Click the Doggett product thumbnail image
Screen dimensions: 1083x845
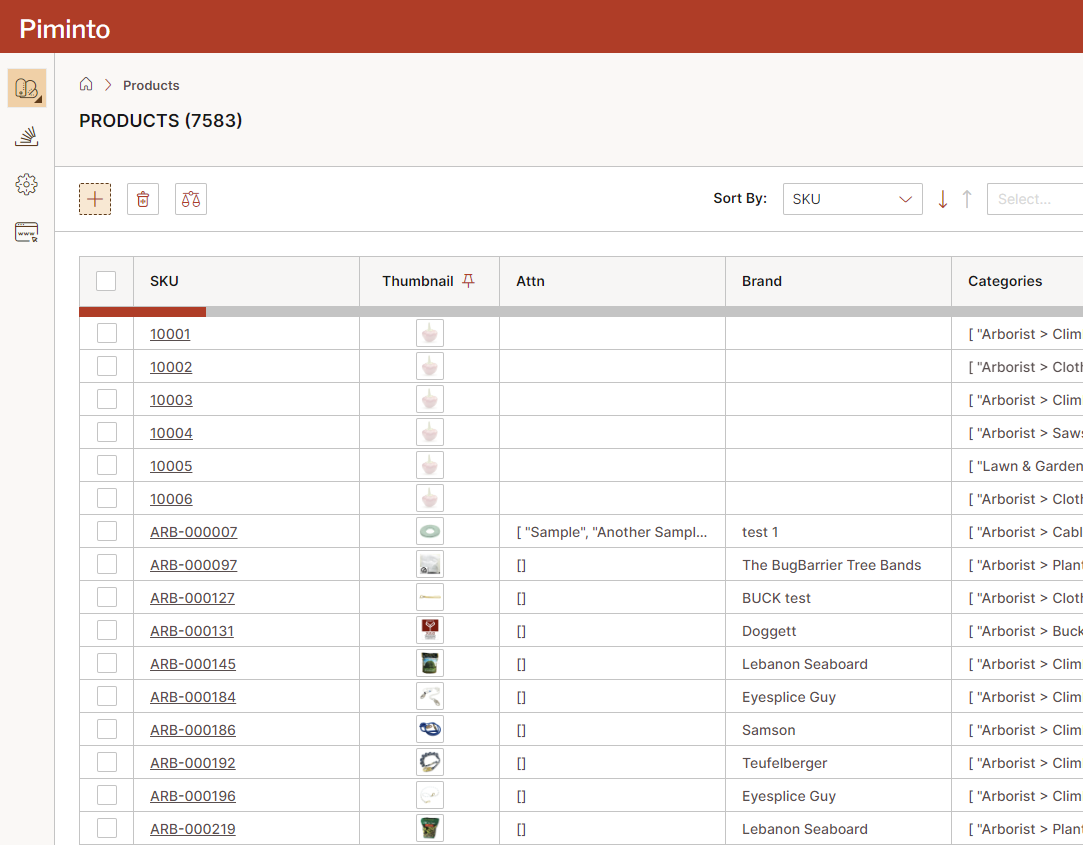(x=430, y=630)
